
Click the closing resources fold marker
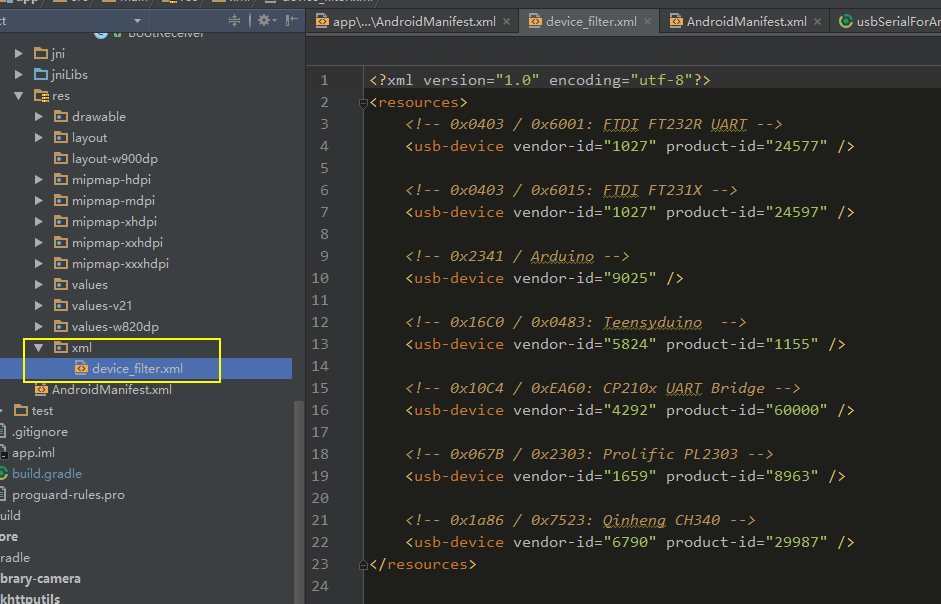click(x=363, y=564)
